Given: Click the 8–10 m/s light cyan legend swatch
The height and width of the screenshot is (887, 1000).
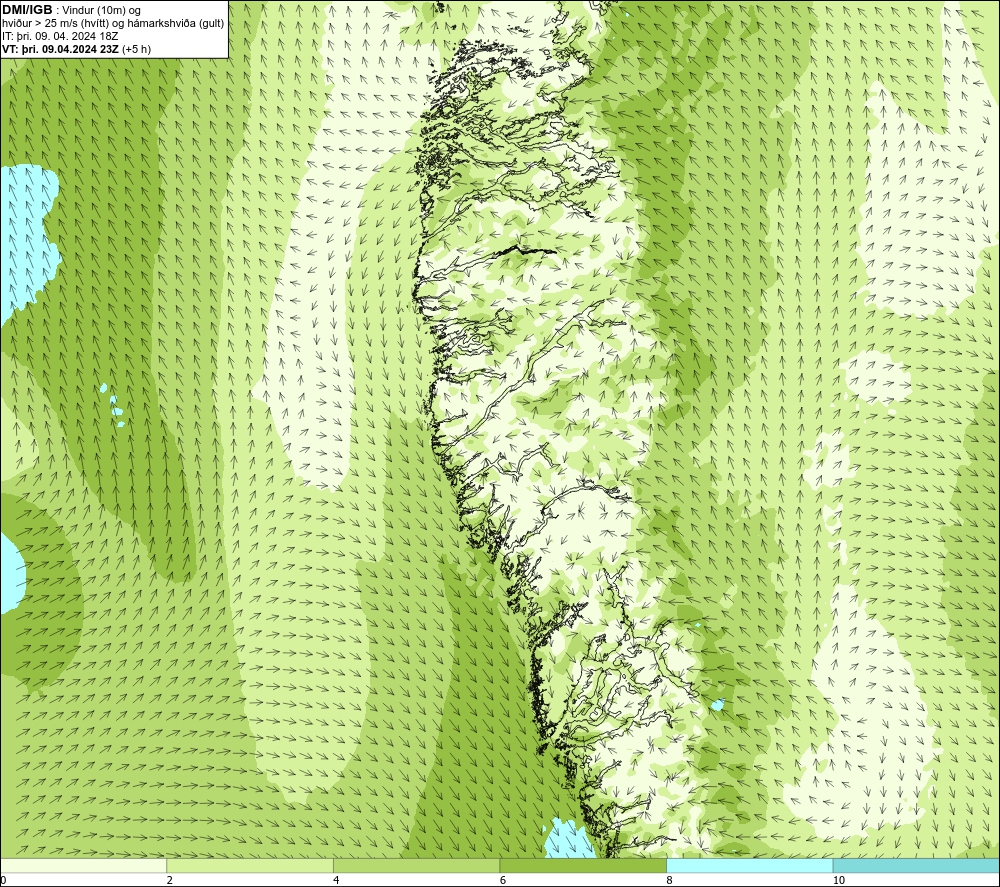Looking at the screenshot, I should coord(749,865).
